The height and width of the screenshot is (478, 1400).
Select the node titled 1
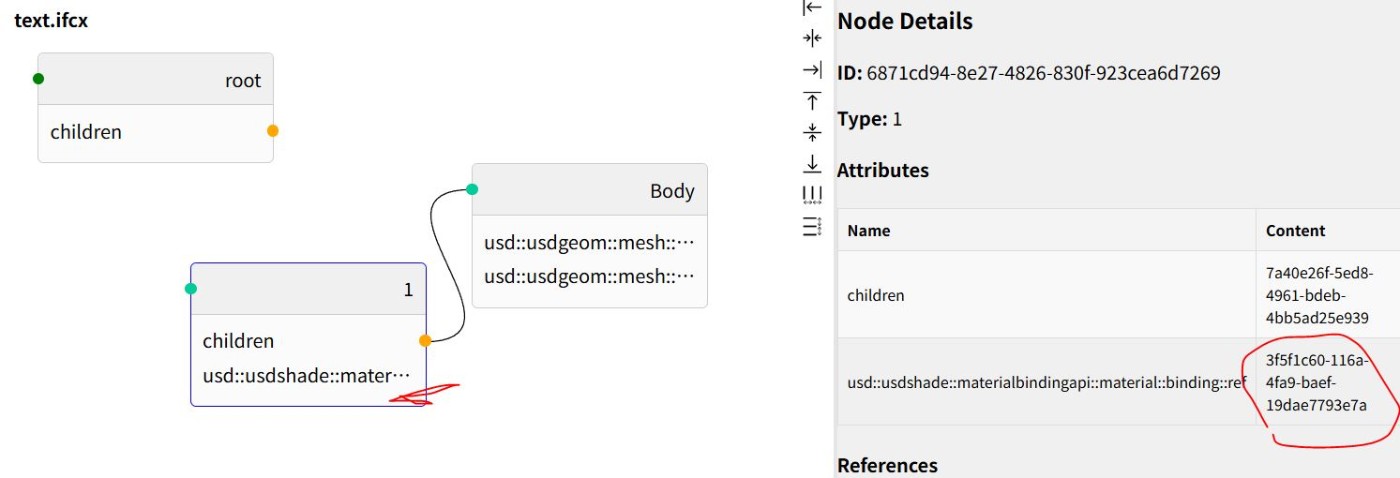click(308, 289)
